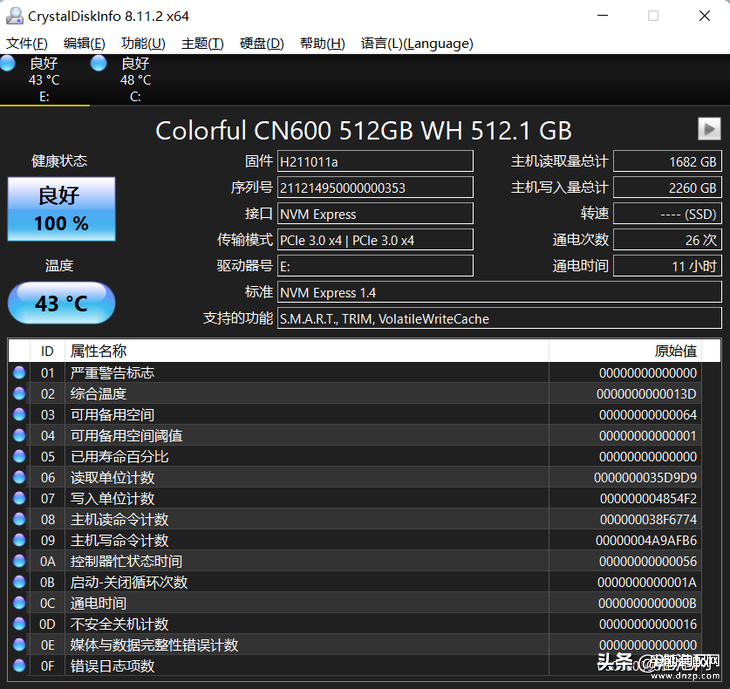The width and height of the screenshot is (730, 689).
Task: Select raw value 0000000000064
Action: 648,415
